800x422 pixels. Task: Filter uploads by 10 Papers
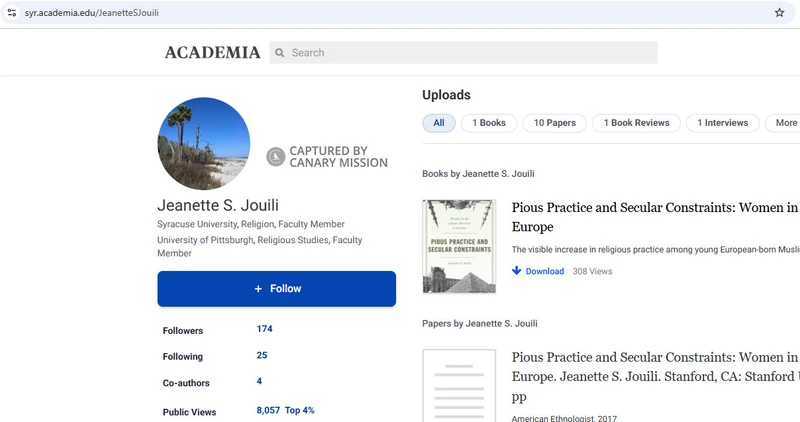pyautogui.click(x=555, y=123)
